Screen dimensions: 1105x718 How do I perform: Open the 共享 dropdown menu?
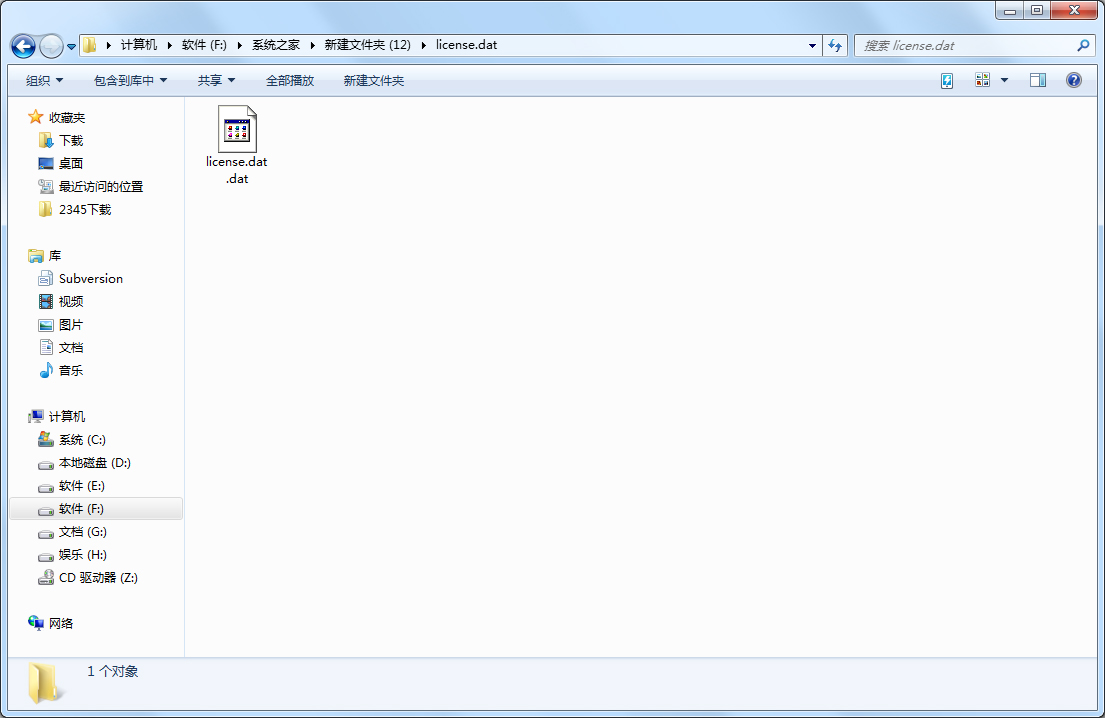coord(216,80)
